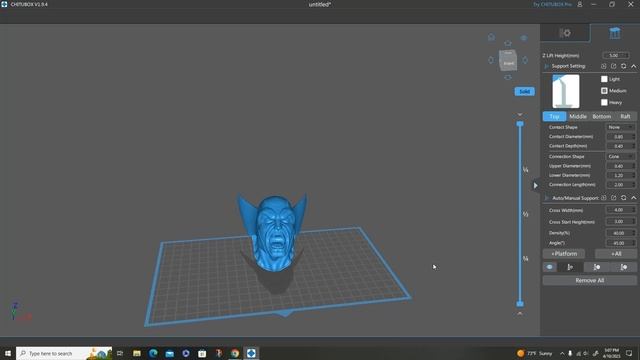Viewport: 640px width, 360px height.
Task: Reset view with the home icon
Action: pyautogui.click(x=491, y=38)
